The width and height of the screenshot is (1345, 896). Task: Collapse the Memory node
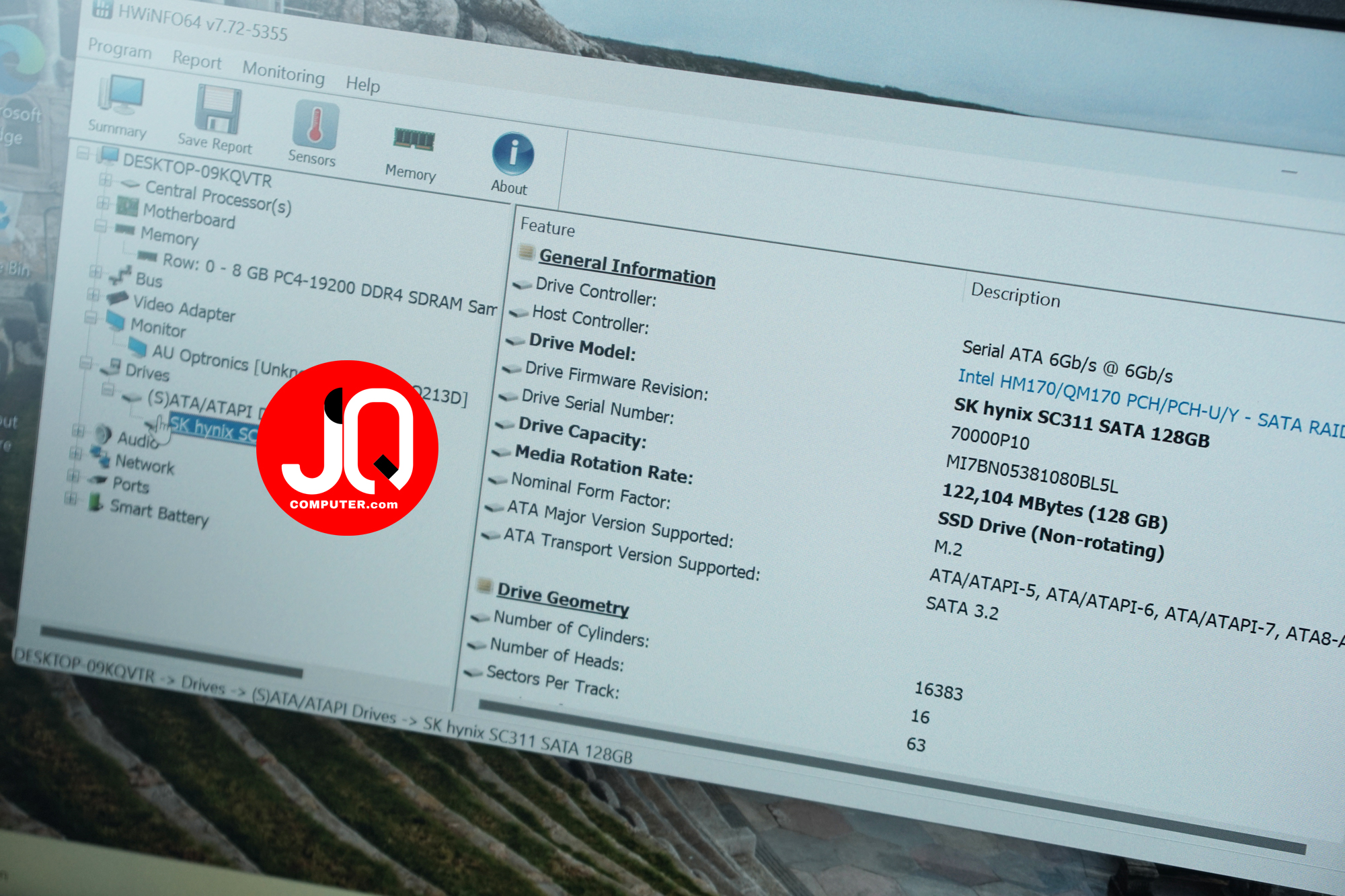[100, 226]
